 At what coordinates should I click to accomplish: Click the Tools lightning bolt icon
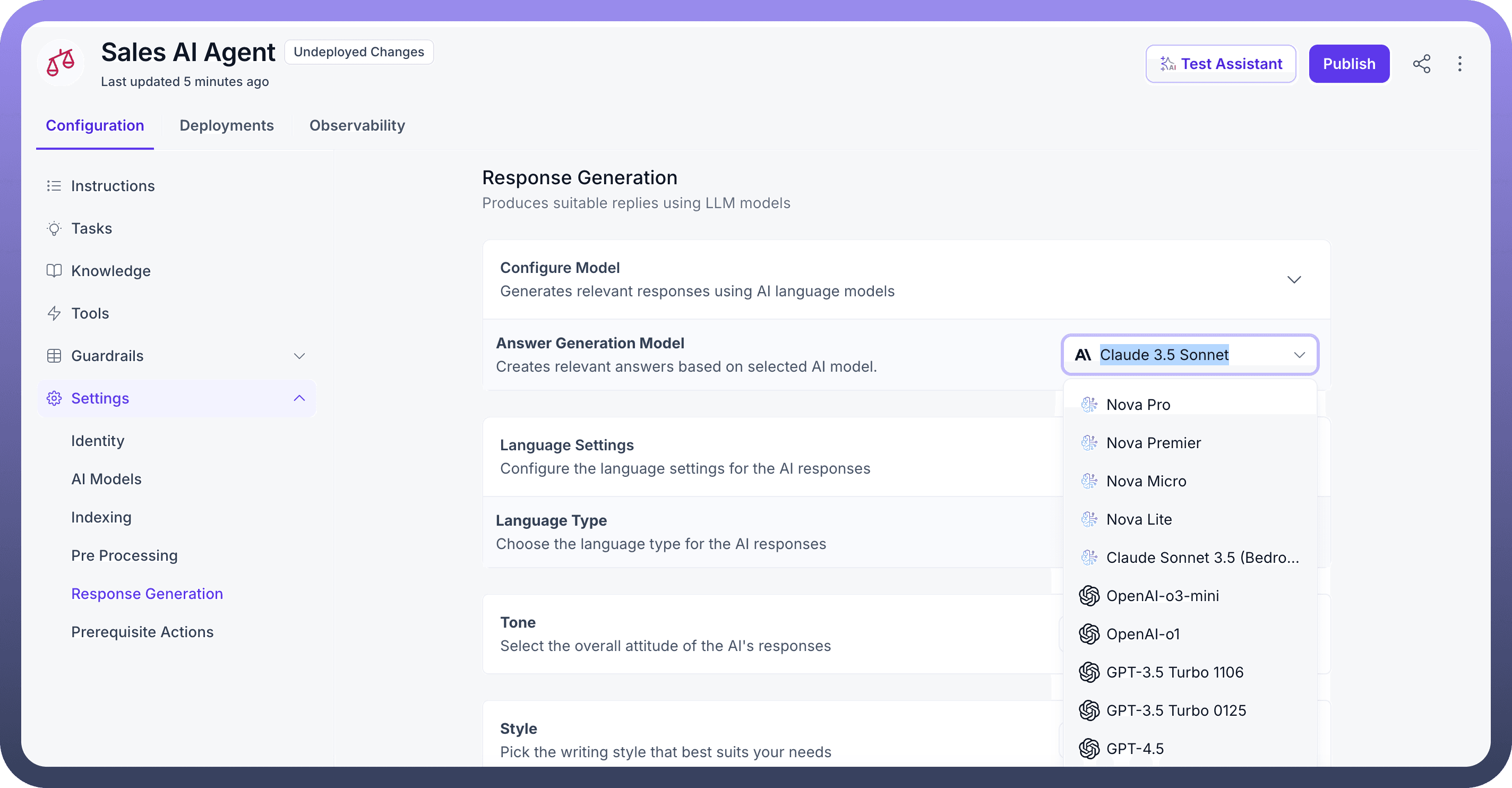coord(54,314)
